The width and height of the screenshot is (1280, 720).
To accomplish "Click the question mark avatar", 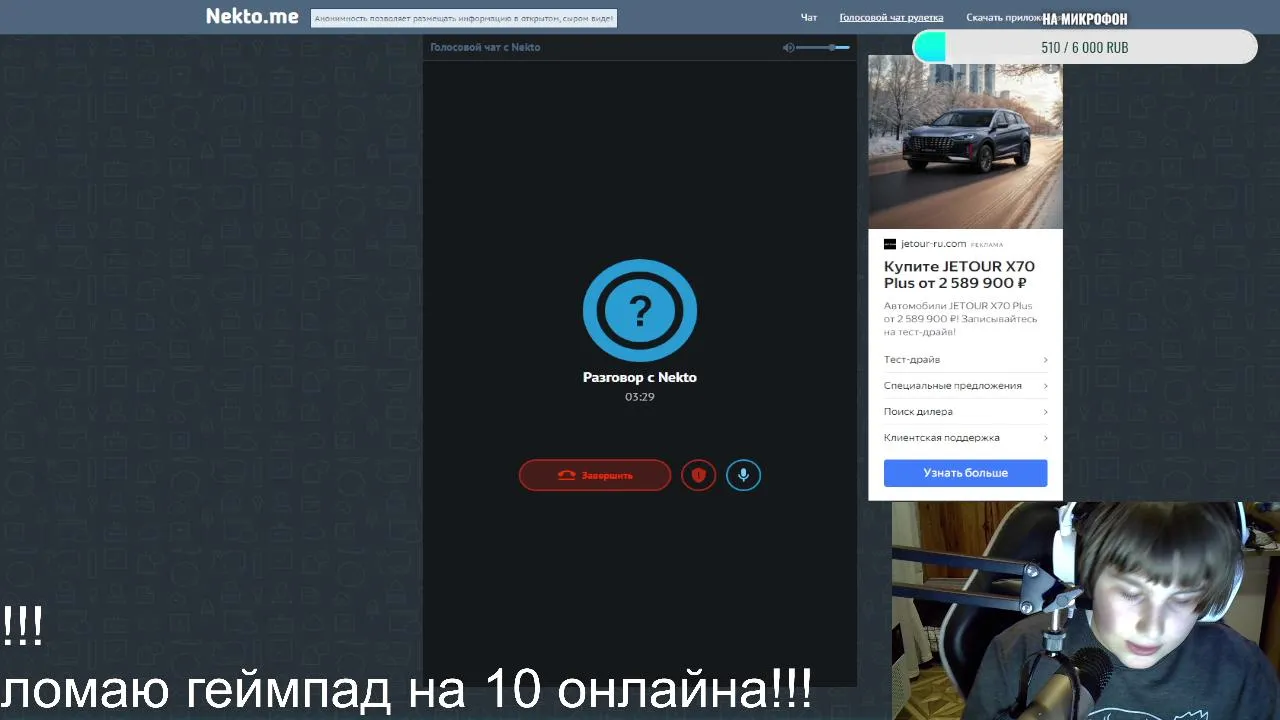I will click(640, 311).
